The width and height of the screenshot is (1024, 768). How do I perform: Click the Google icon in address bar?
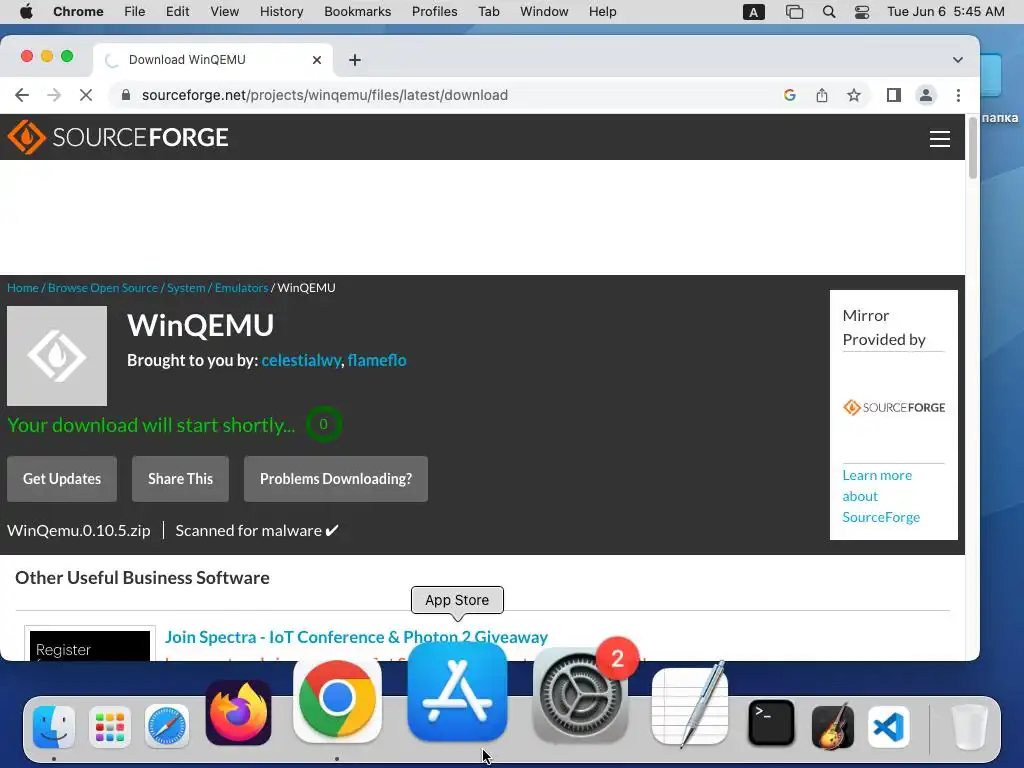(x=790, y=95)
